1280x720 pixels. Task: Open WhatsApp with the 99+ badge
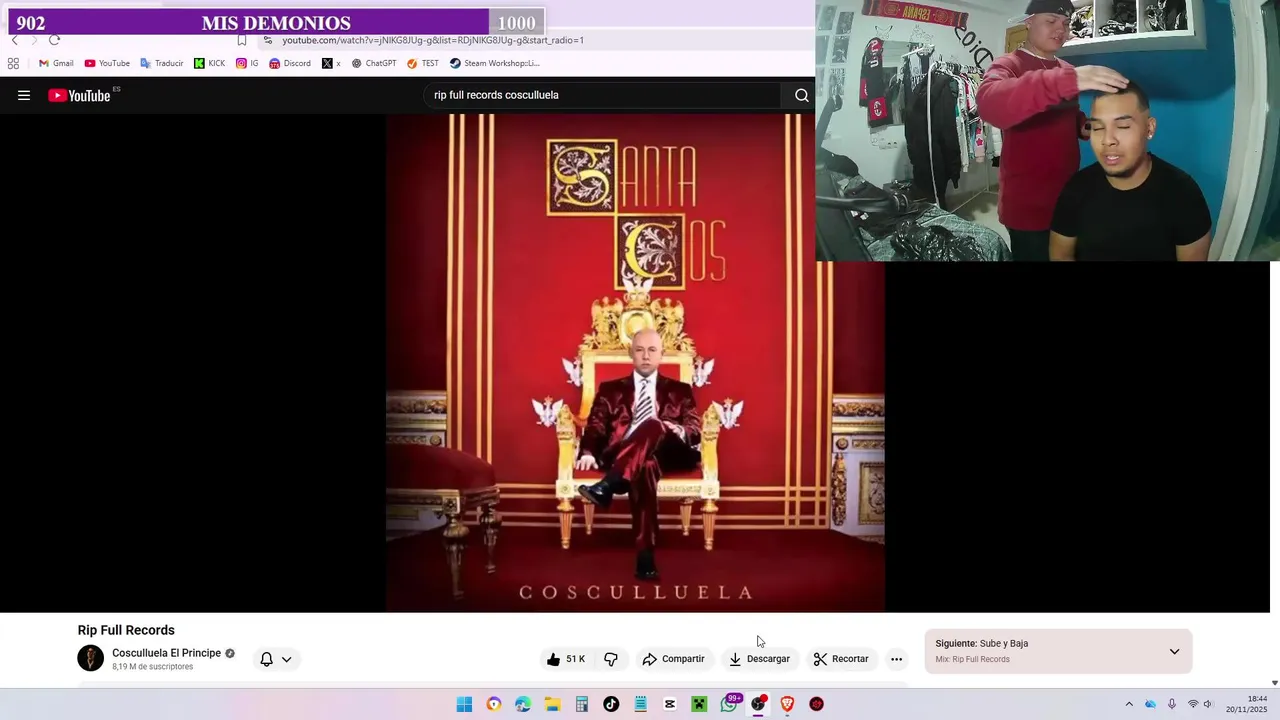click(730, 703)
